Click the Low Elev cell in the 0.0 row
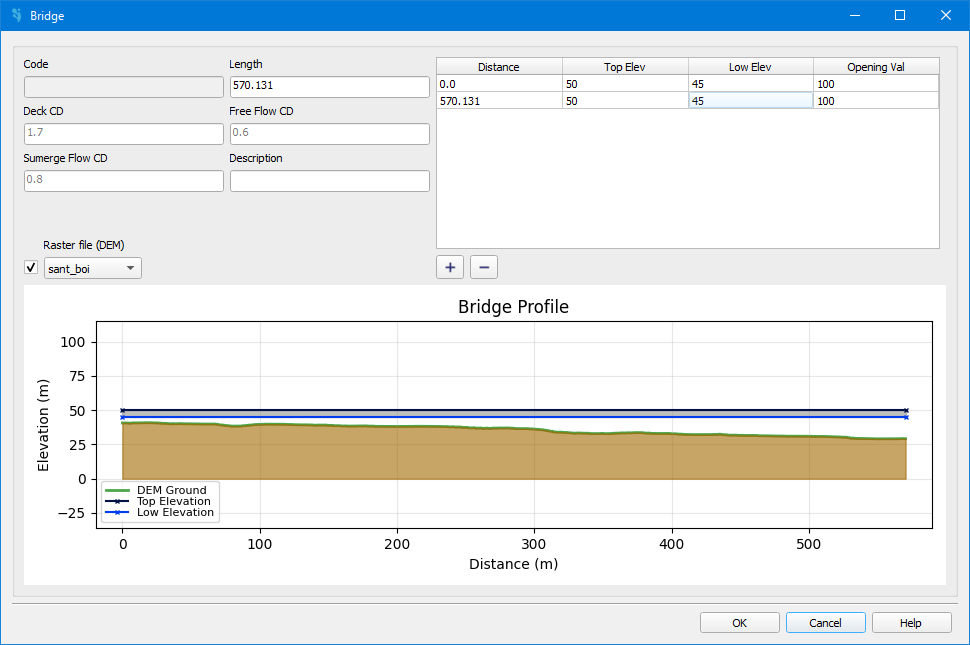Viewport: 970px width, 645px height. pyautogui.click(x=750, y=83)
